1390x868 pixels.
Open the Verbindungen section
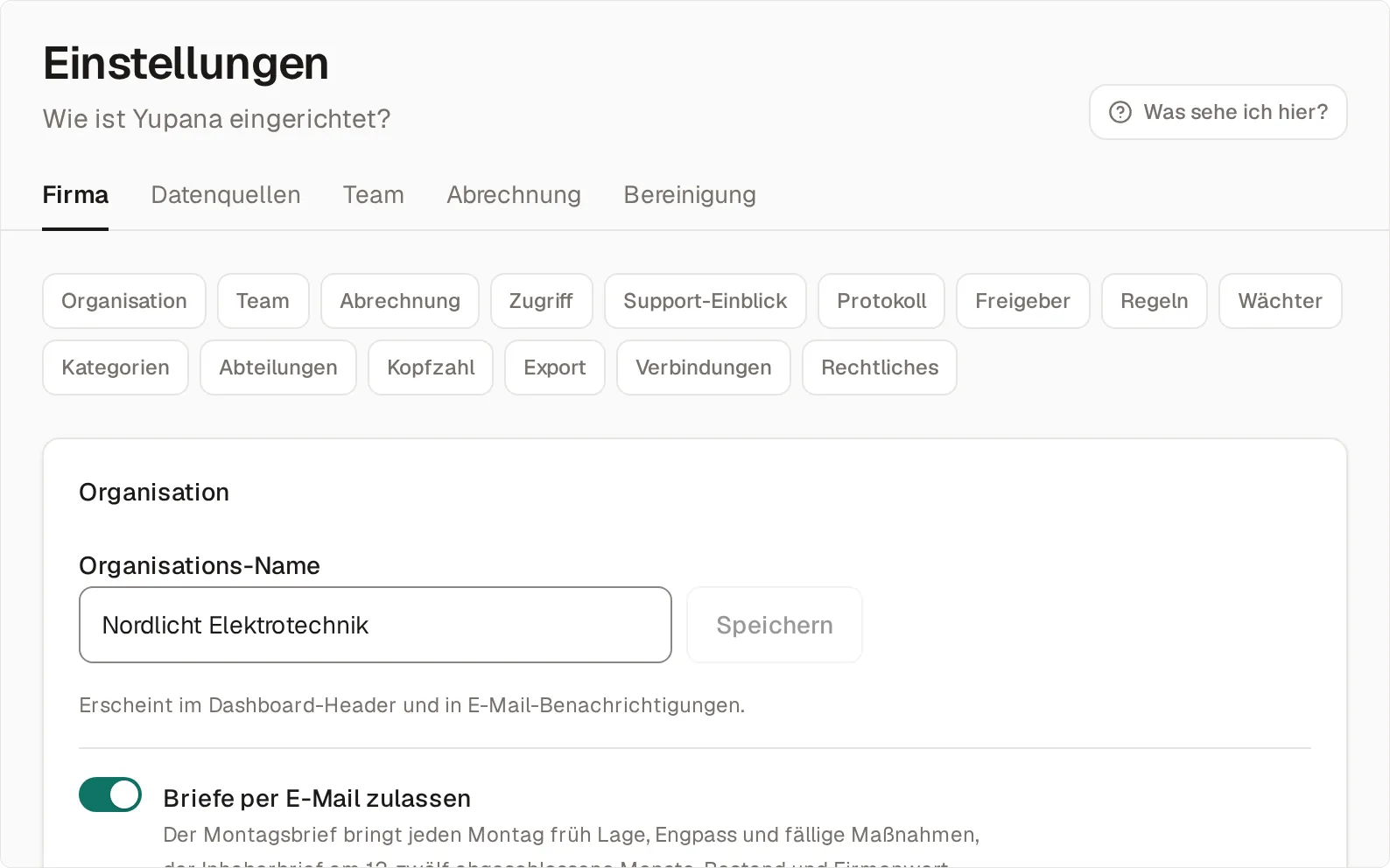pos(704,367)
